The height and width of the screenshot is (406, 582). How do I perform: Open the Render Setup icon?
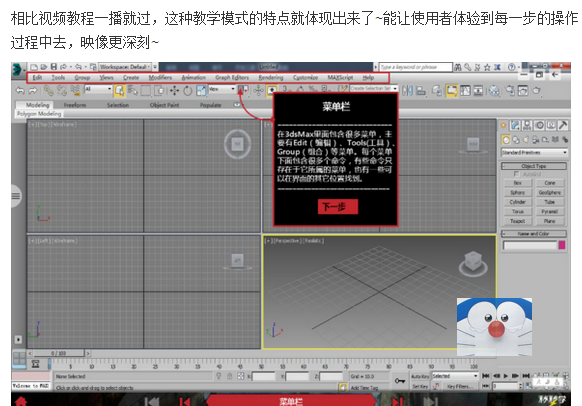(x=510, y=90)
